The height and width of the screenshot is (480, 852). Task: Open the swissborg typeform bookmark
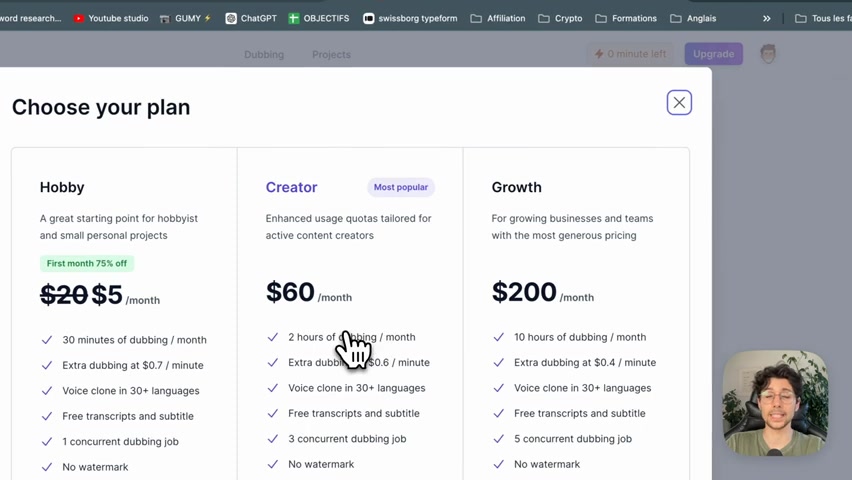click(x=410, y=18)
